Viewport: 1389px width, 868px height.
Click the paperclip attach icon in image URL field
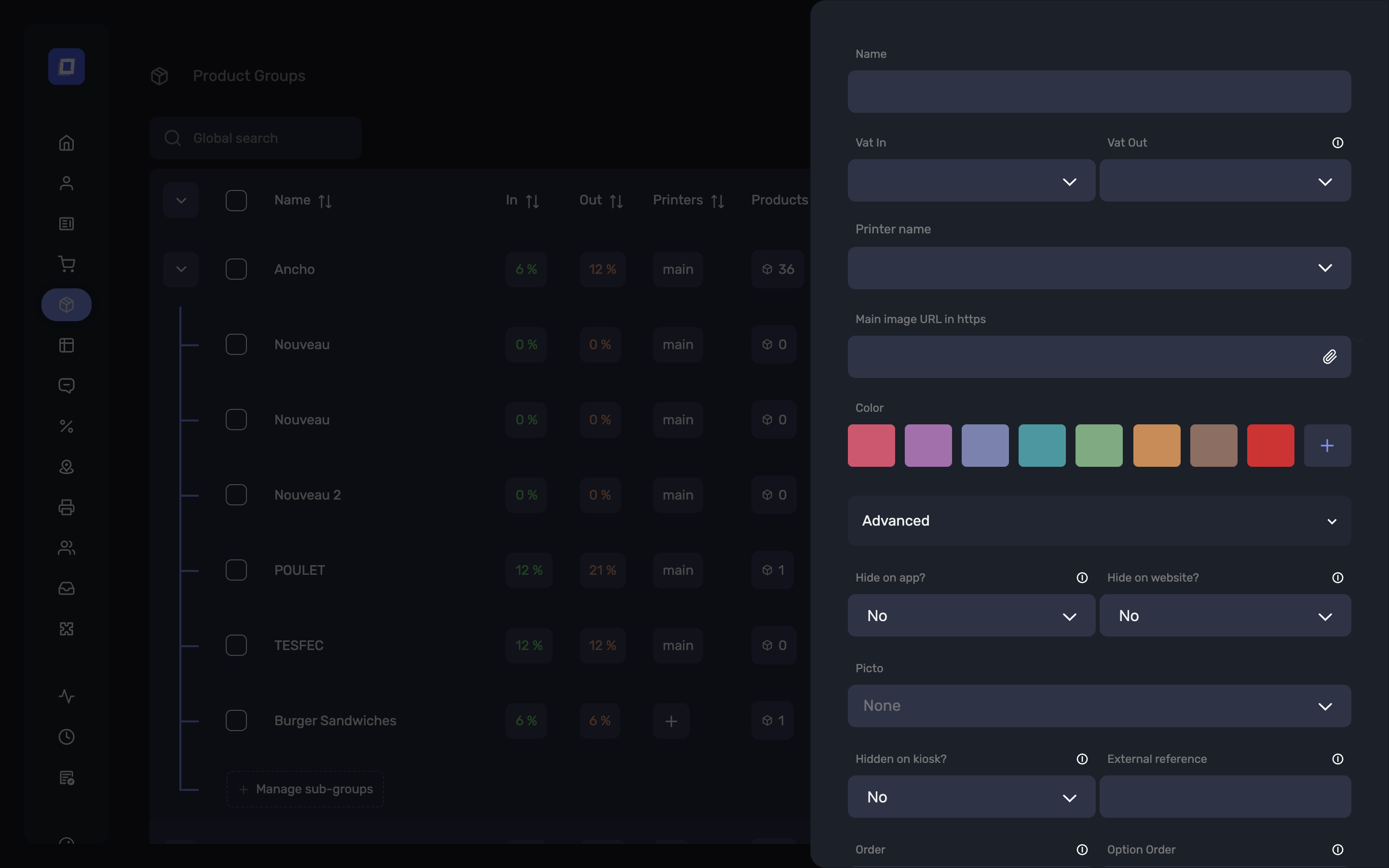pos(1329,357)
